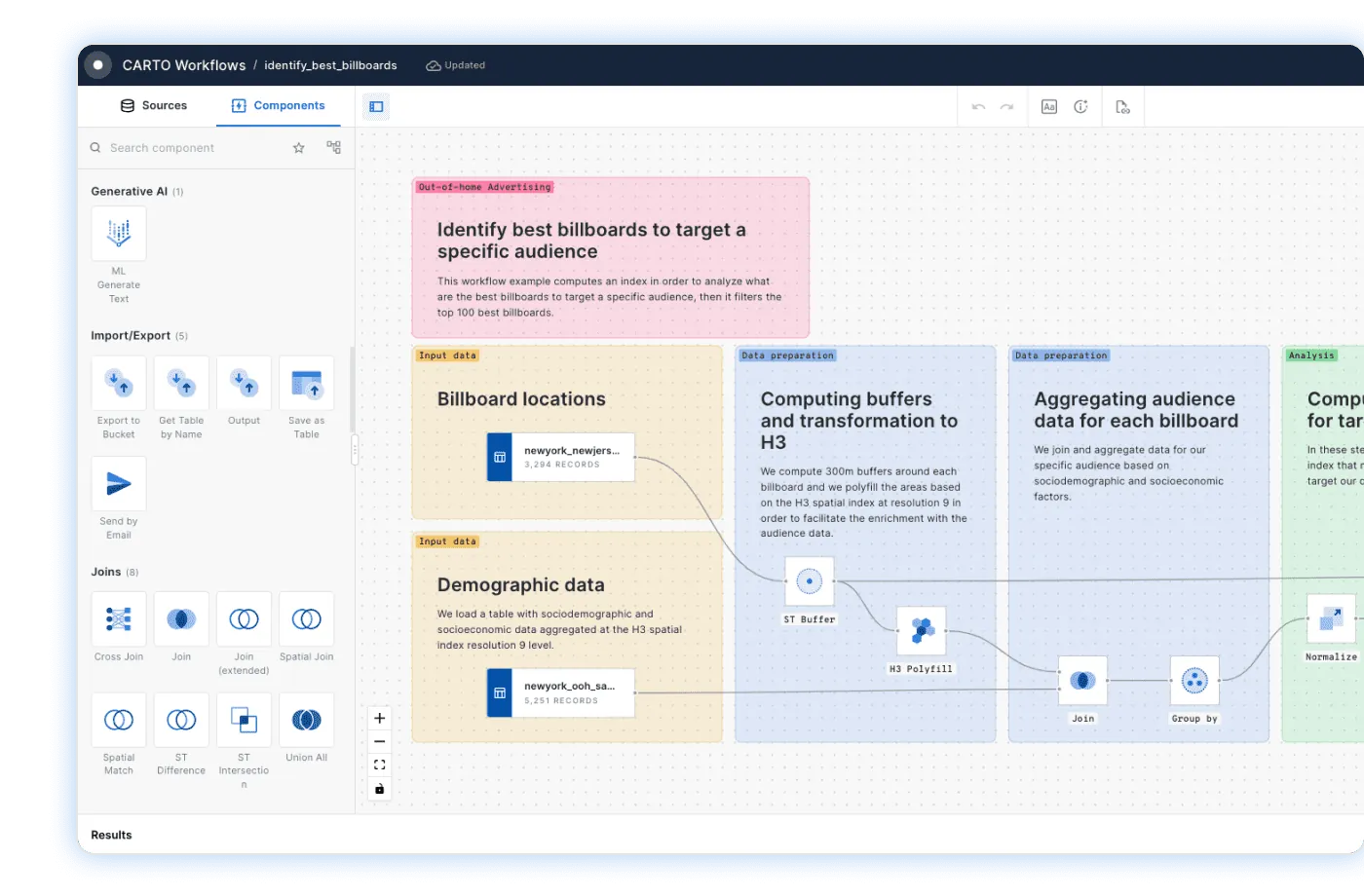The image size is (1364, 896).
Task: Click the Updated status label
Action: (456, 64)
